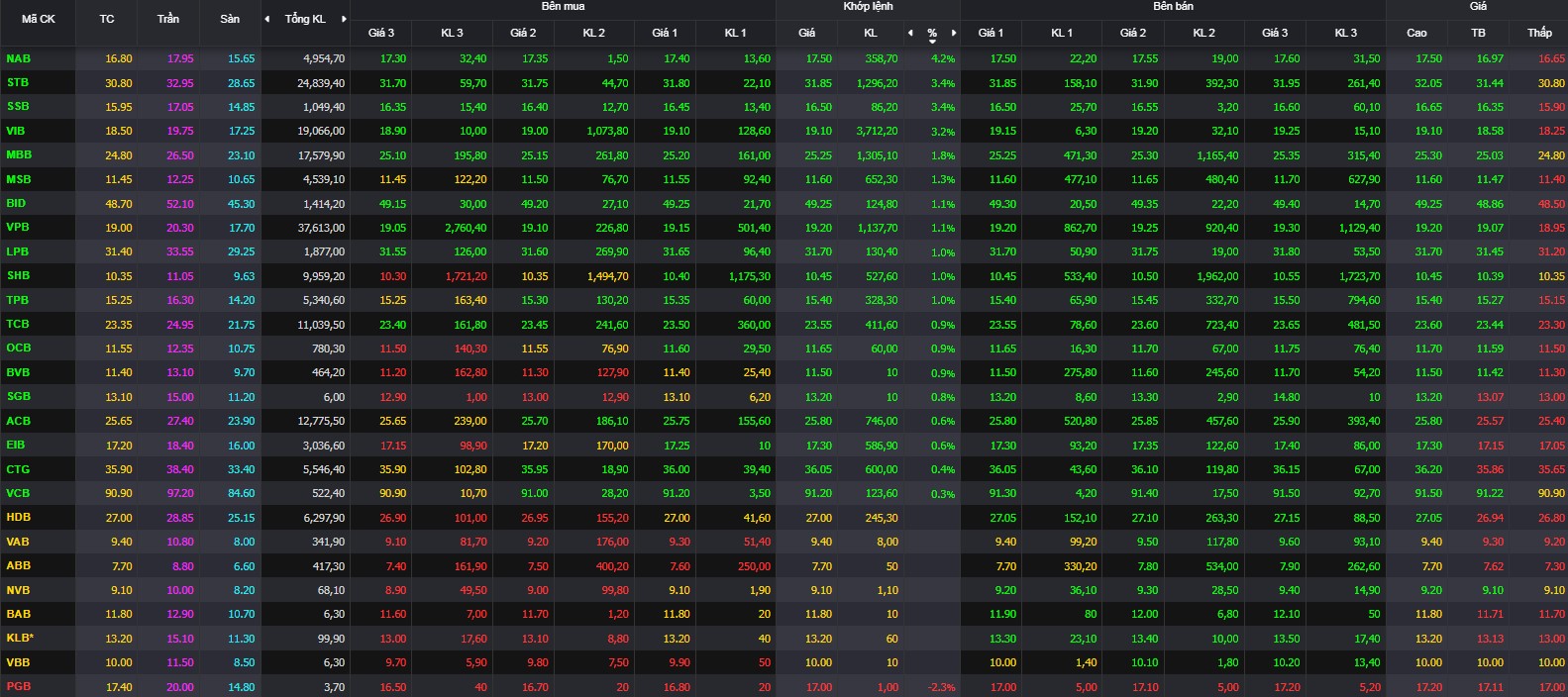Image resolution: width=1568 pixels, height=697 pixels.
Task: Open the ACB stock symbol
Action: (x=18, y=421)
